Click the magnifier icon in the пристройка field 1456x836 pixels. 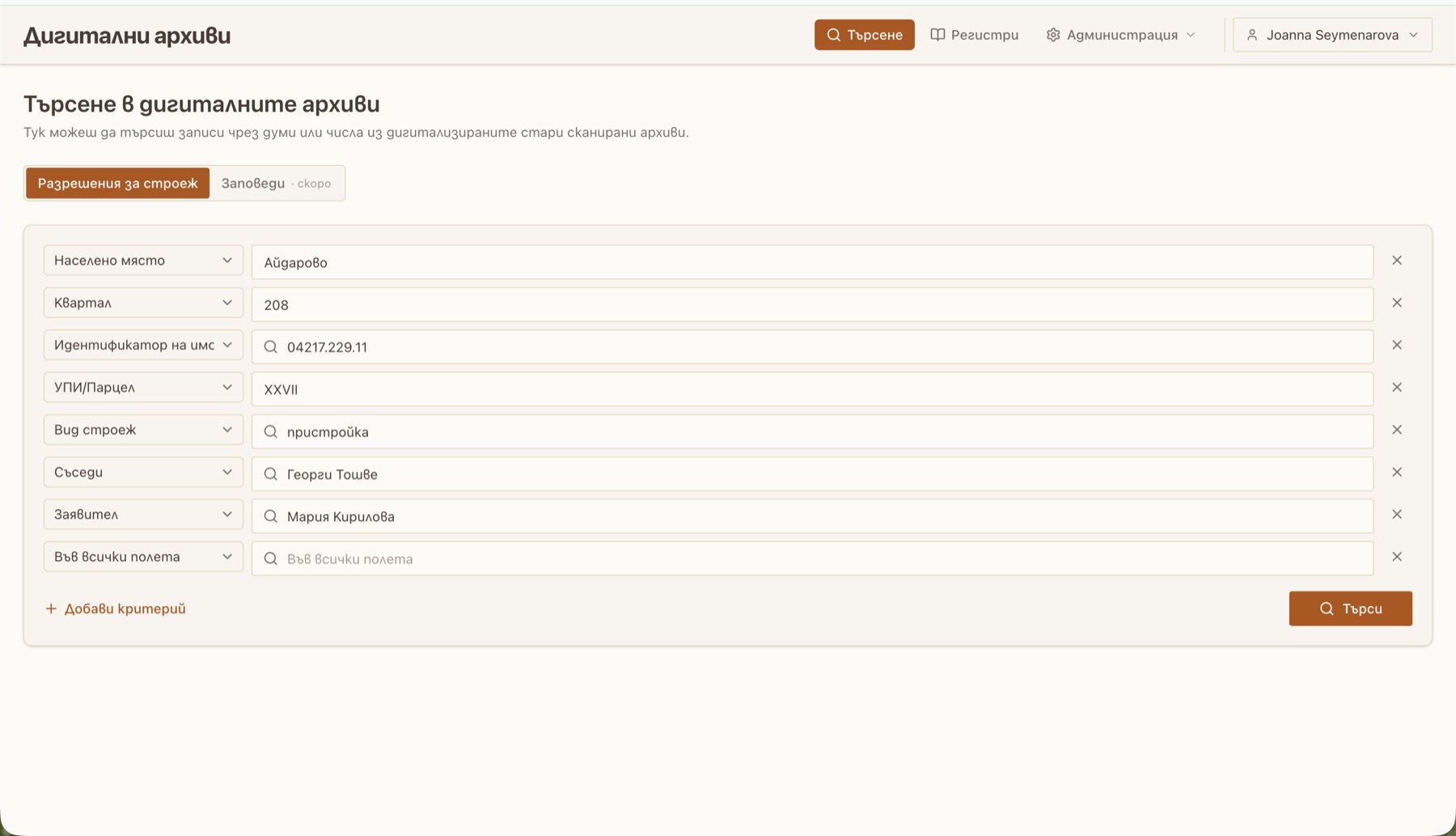[x=271, y=432]
